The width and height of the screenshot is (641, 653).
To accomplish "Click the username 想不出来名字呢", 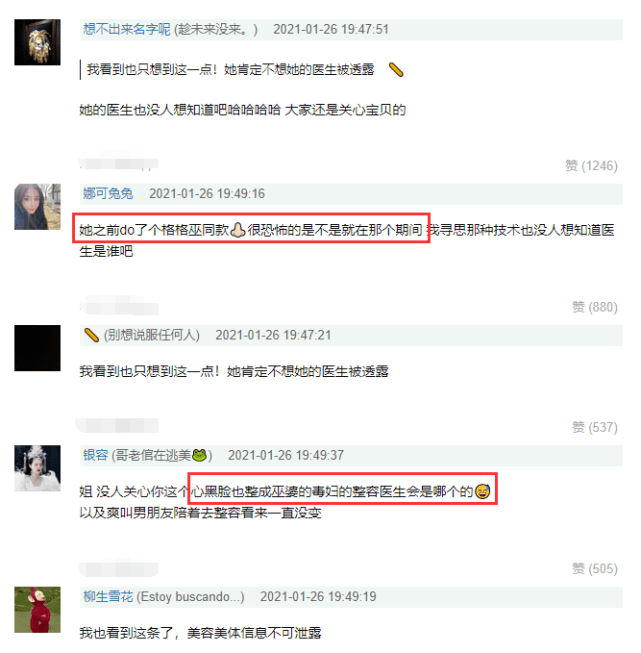I will (x=127, y=29).
